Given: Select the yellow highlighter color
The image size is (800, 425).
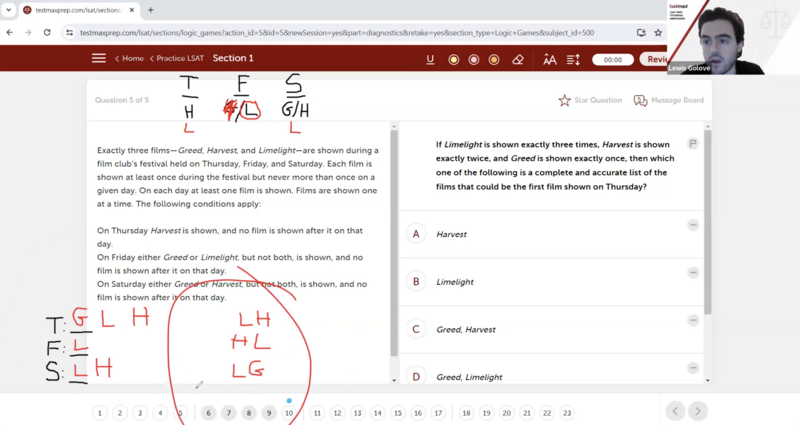Looking at the screenshot, I should [x=453, y=59].
